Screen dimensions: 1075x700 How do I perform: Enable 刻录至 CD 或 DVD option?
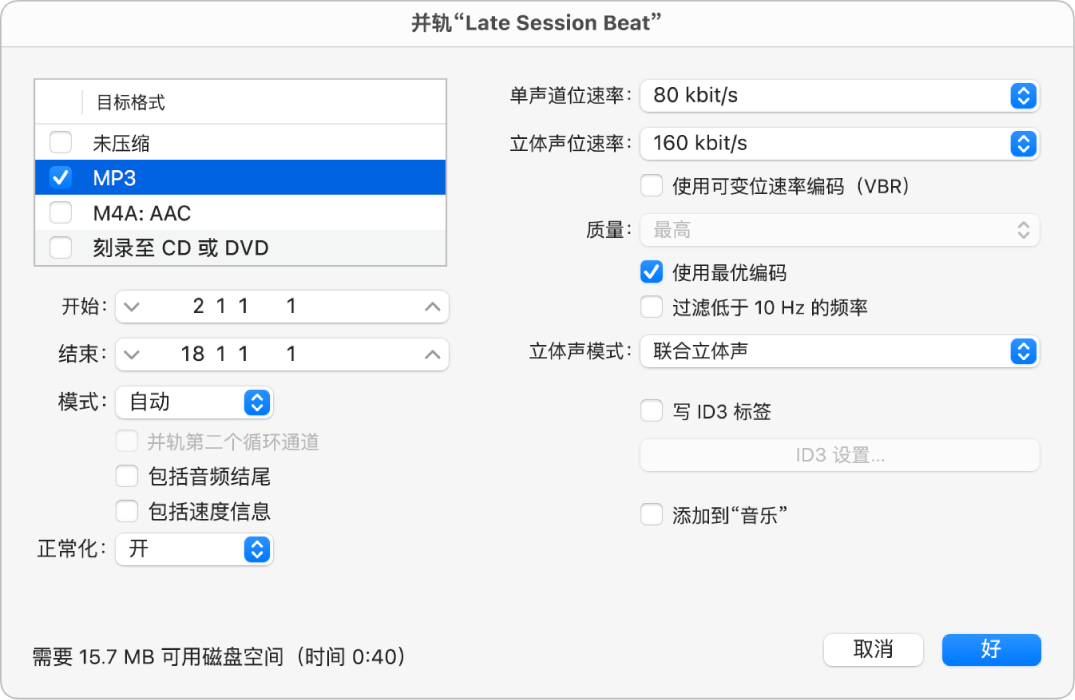pos(60,247)
